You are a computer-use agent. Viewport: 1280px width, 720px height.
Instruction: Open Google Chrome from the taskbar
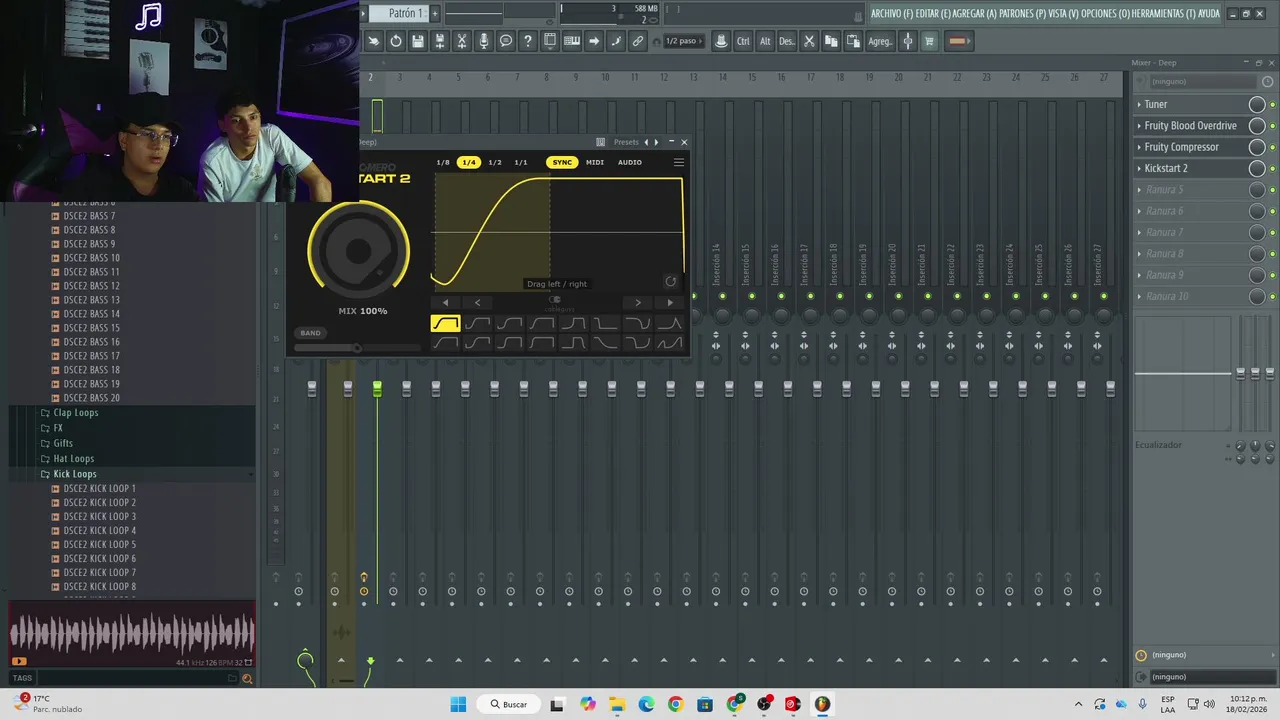675,704
